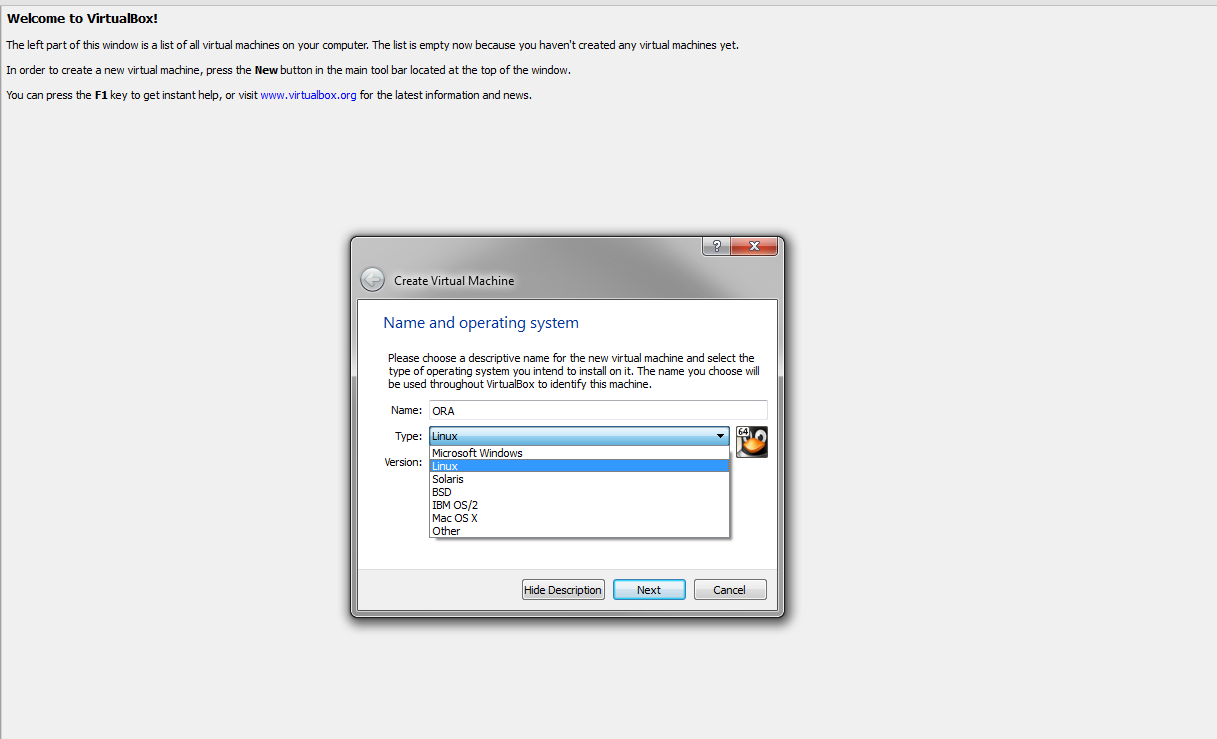Pick BSD from the Type list
Image resolution: width=1217 pixels, height=739 pixels.
pos(580,492)
